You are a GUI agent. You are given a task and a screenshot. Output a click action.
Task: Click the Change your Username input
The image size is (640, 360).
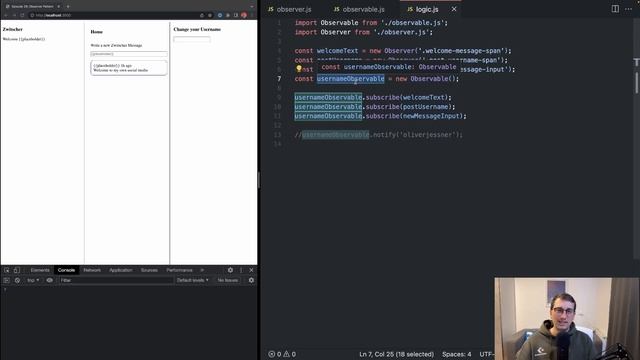click(192, 39)
